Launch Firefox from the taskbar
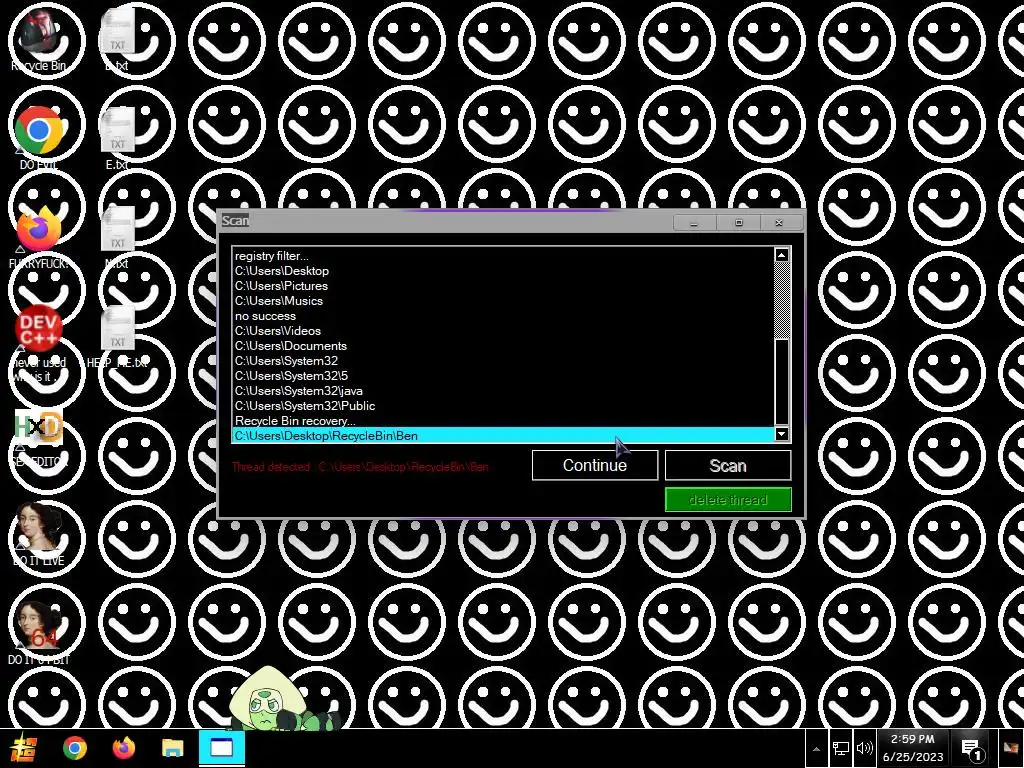The image size is (1024, 768). click(123, 748)
